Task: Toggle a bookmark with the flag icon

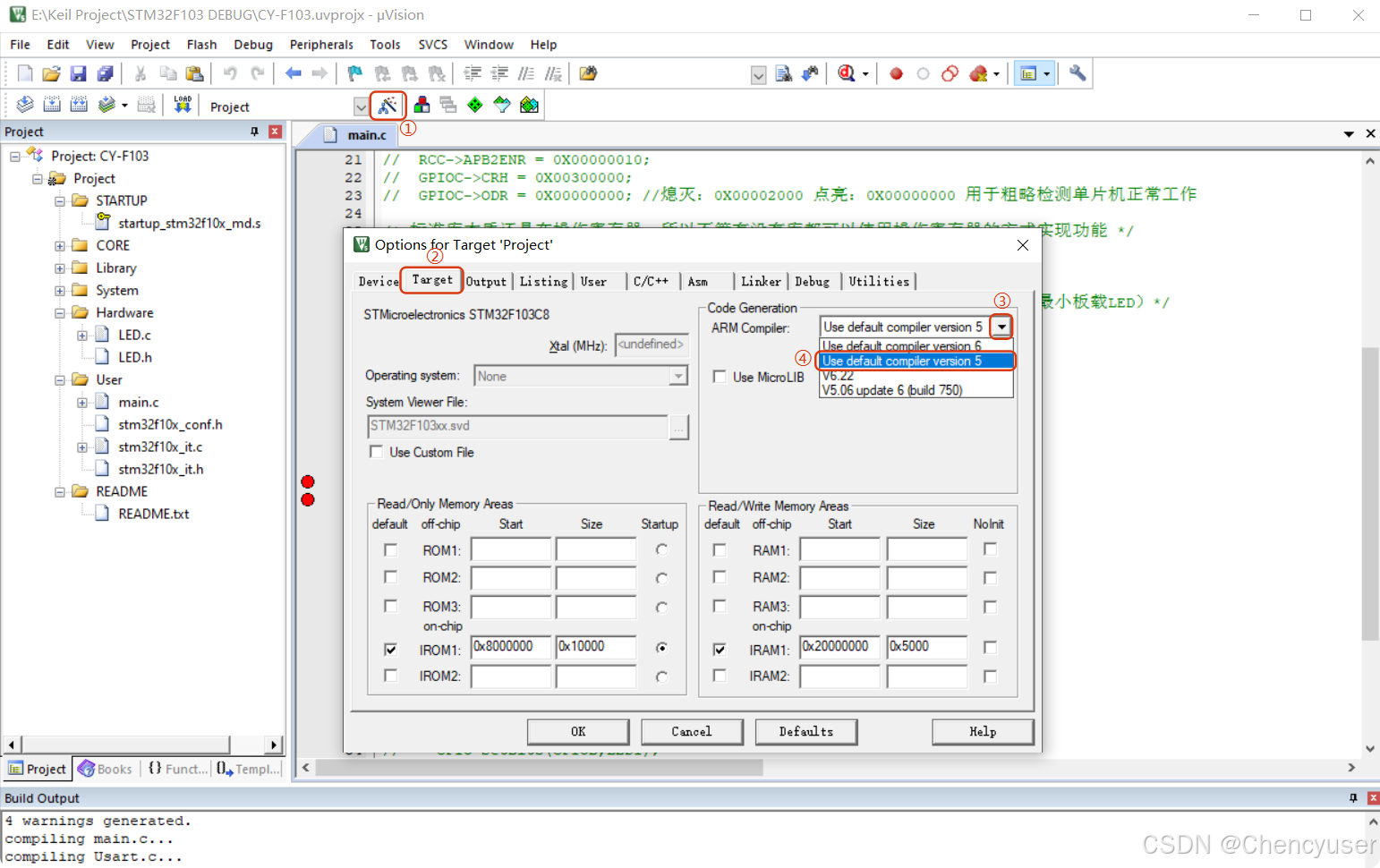Action: (x=355, y=73)
